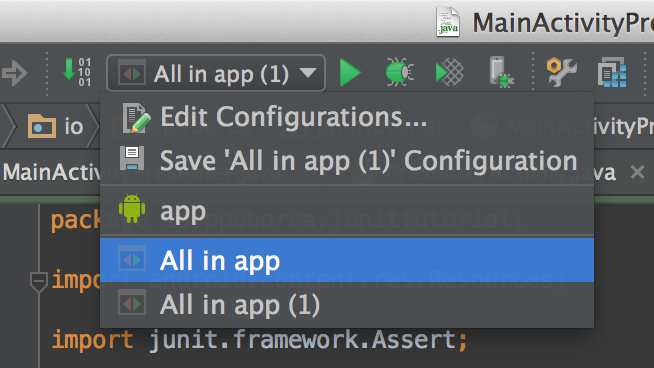Click the Make Project binary arrow icon
654x368 pixels.
click(x=76, y=72)
